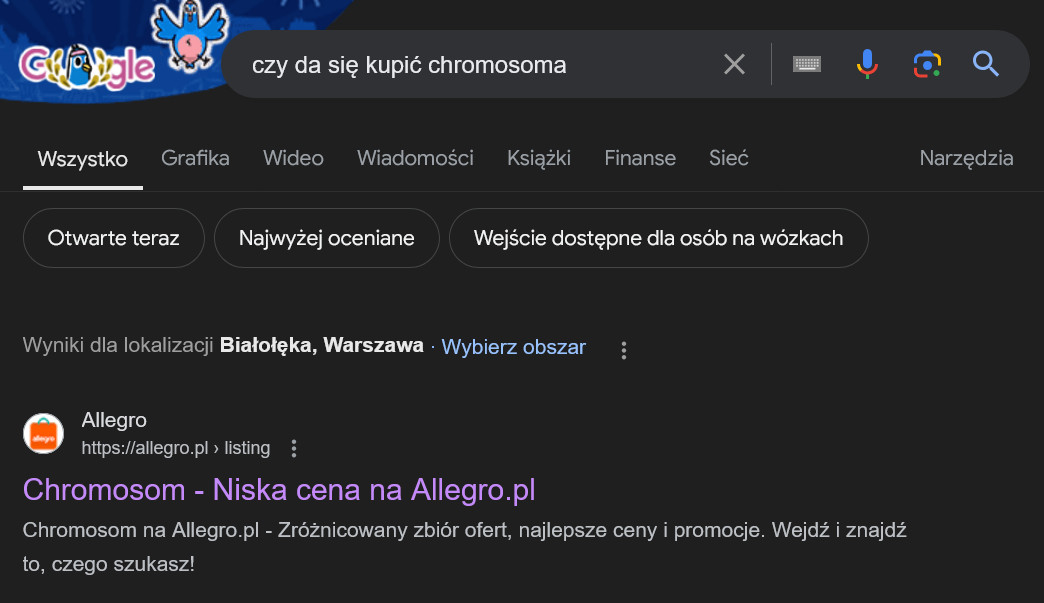This screenshot has height=603, width=1044.
Task: Start voice search with the microphone icon
Action: click(x=867, y=65)
